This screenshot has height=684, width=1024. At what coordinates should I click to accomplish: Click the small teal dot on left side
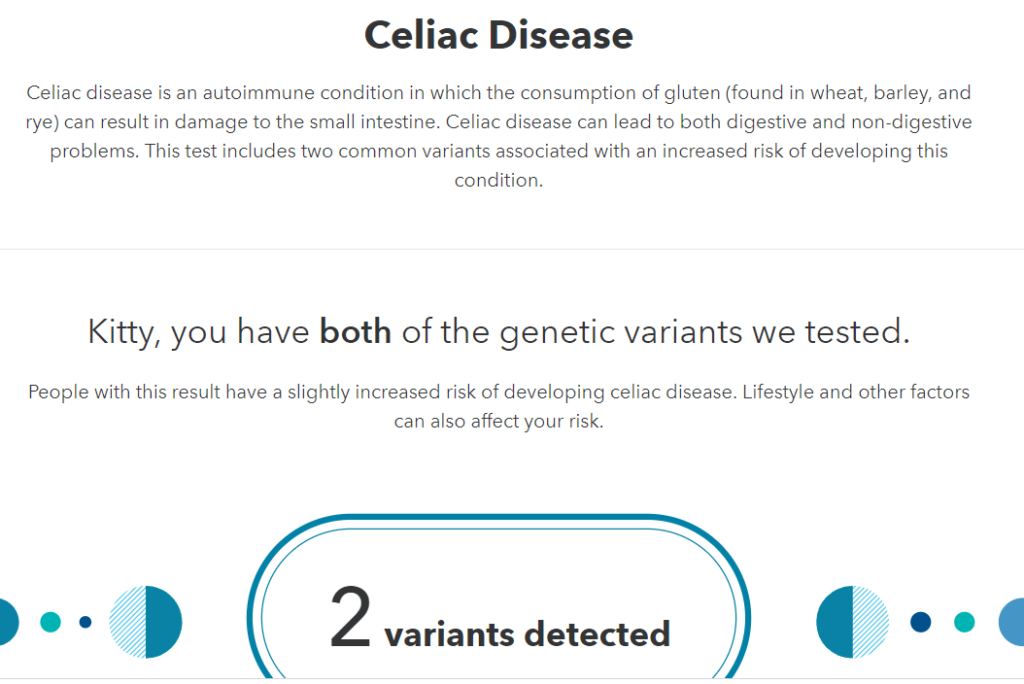click(x=50, y=622)
